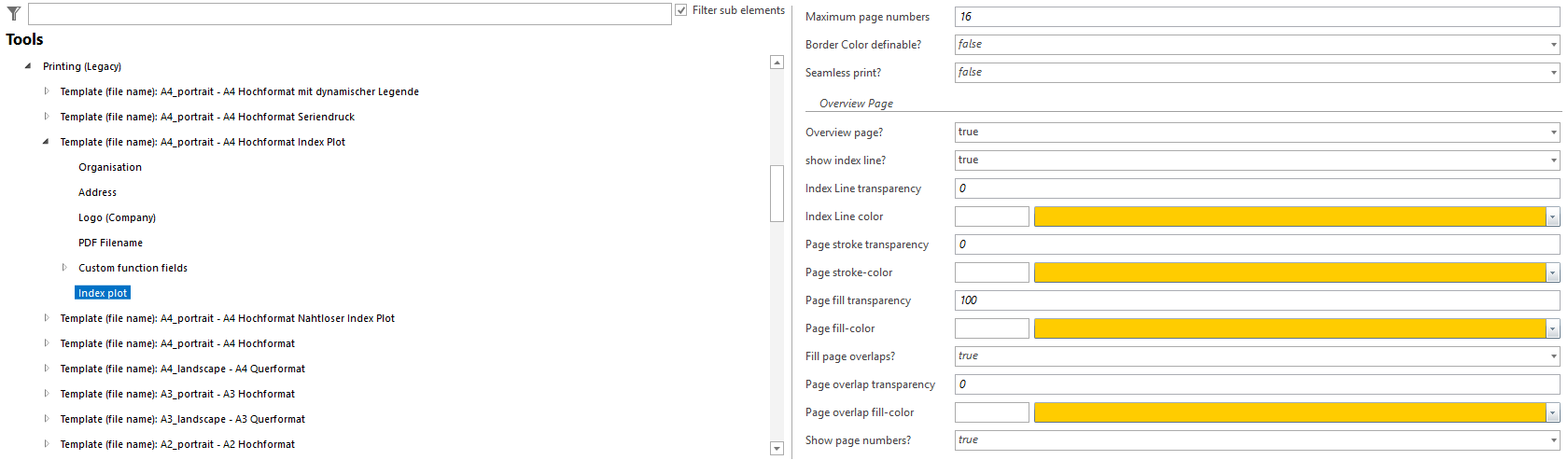This screenshot has height=460, width=1568.
Task: Expand the A4 Hochformat Seriendruck template
Action: pyautogui.click(x=47, y=117)
